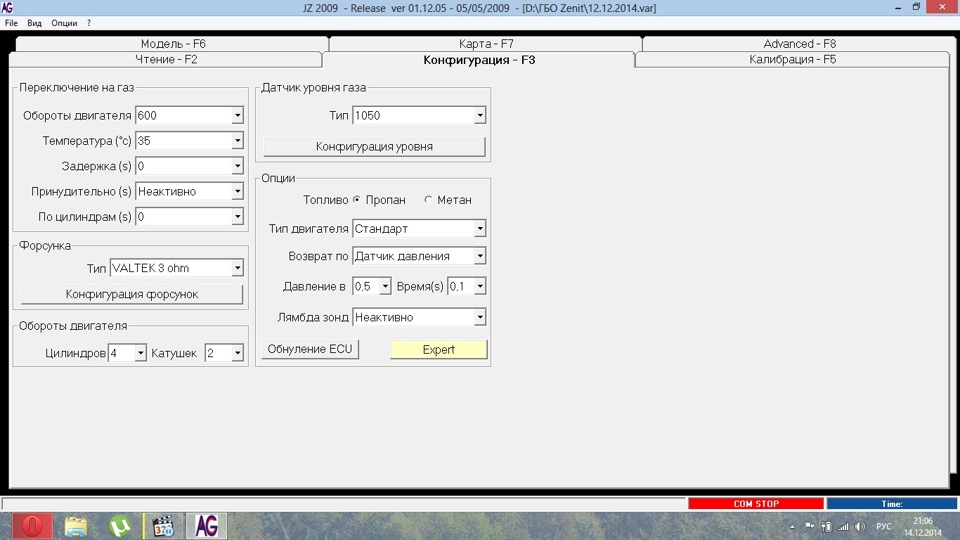960x540 pixels.
Task: Open the Принудительно Неактивно dropdown
Action: click(x=237, y=191)
